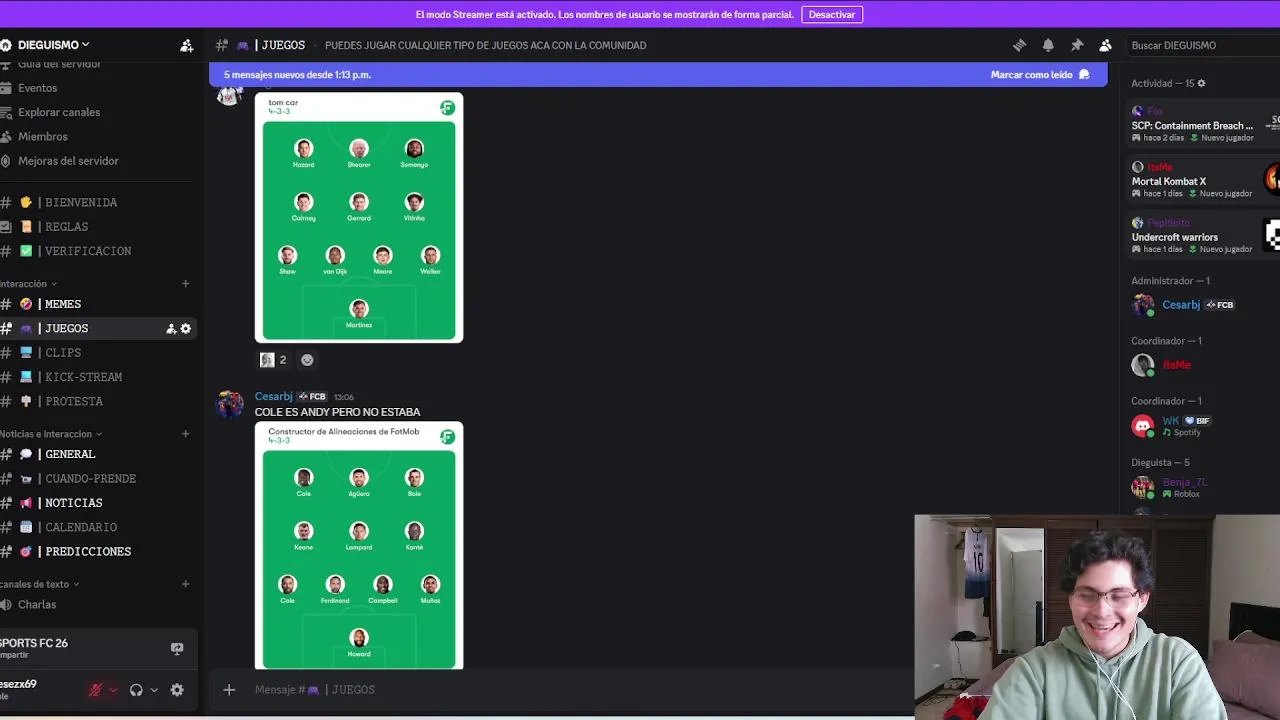Add channel to Noticias e Interaccion plus icon
The width and height of the screenshot is (1280, 720).
185,434
